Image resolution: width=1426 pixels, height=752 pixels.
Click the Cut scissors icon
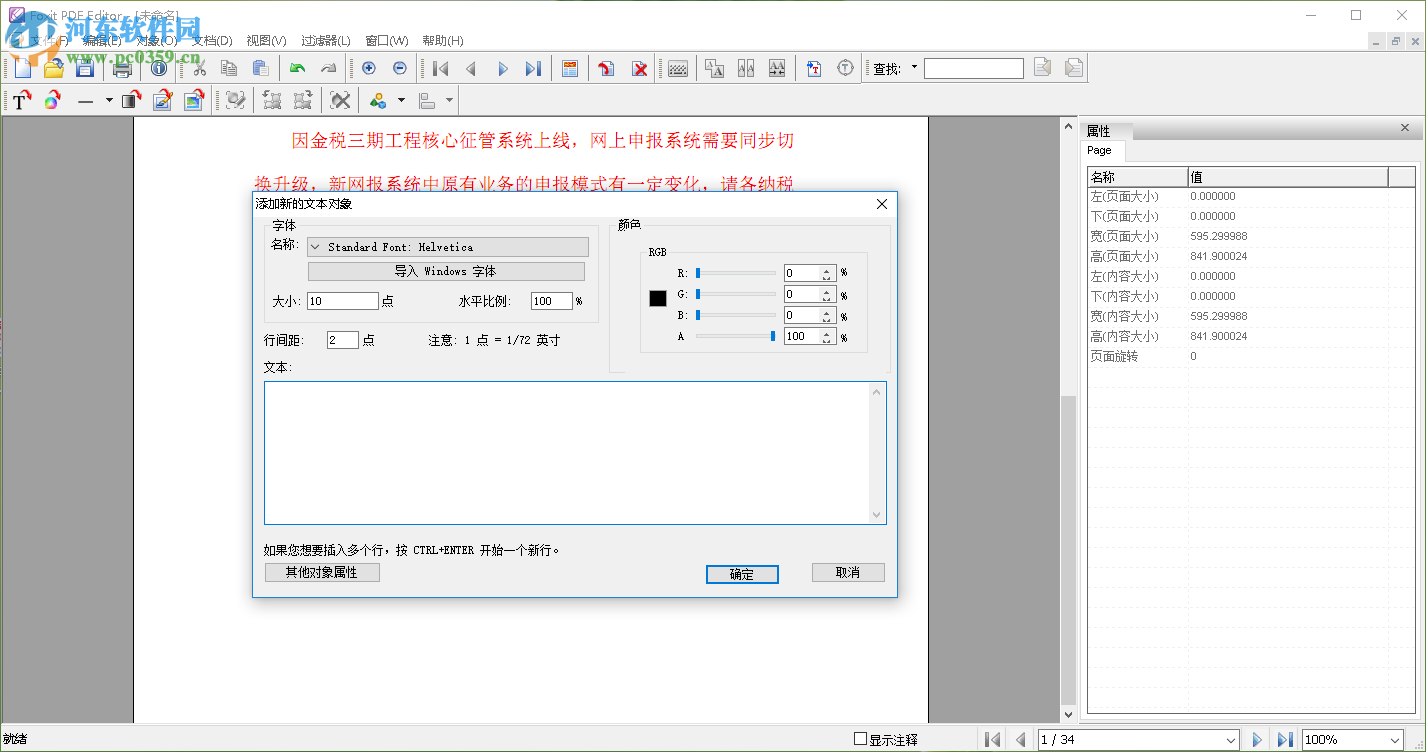198,68
